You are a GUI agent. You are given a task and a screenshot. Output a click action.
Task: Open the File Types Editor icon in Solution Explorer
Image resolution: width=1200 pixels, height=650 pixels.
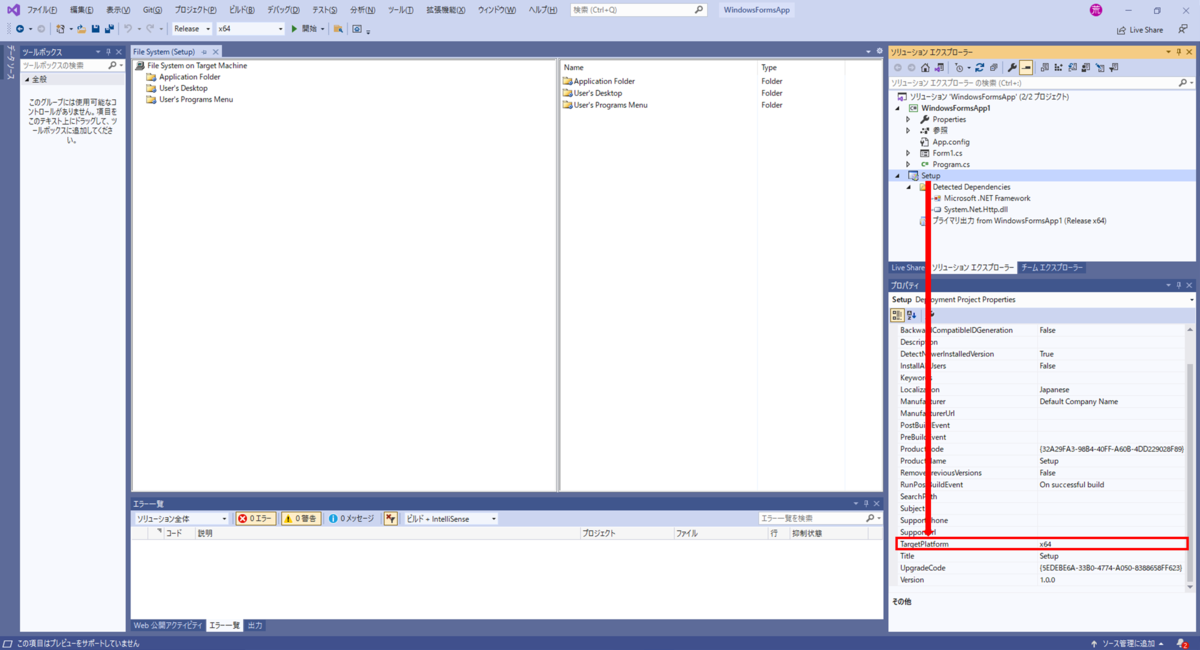coord(1072,68)
